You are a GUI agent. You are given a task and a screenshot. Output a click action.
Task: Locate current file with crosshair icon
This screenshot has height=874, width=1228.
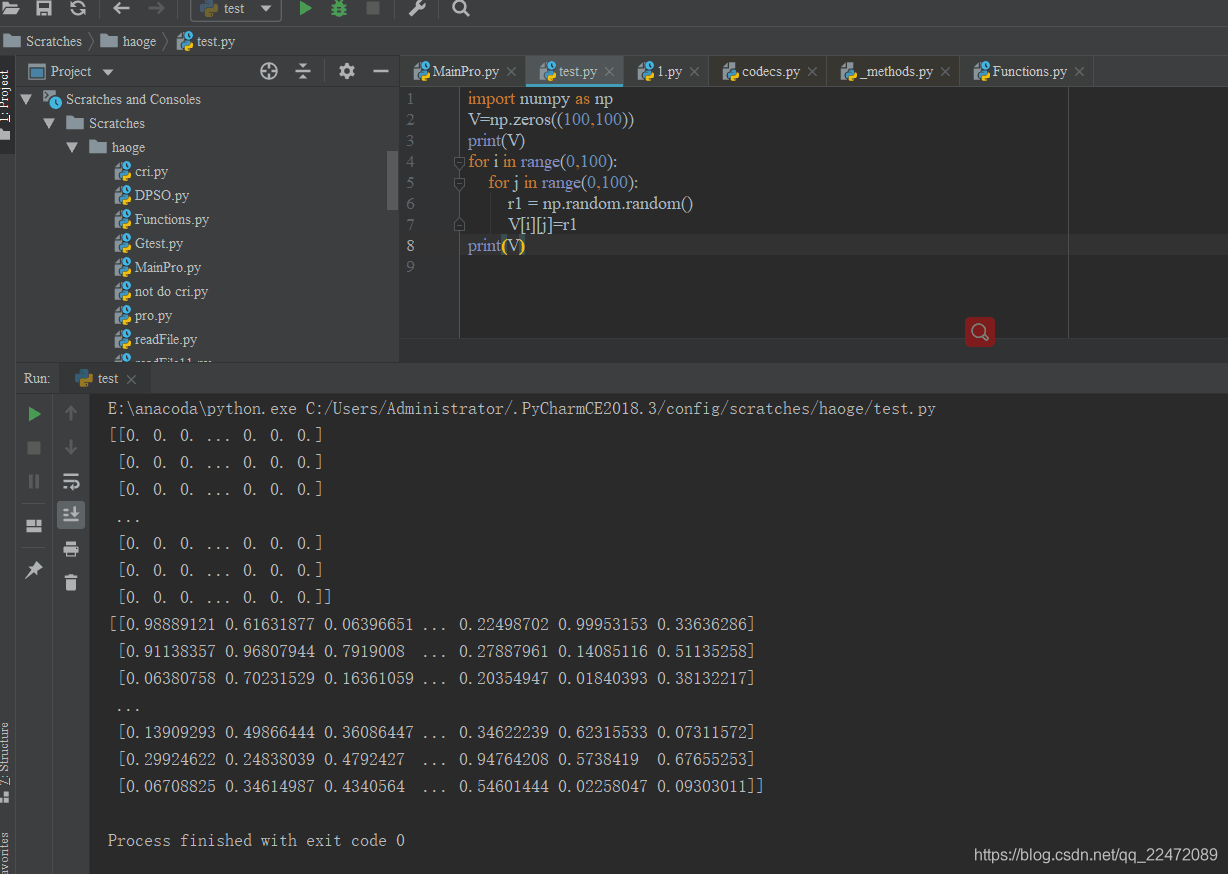click(269, 71)
